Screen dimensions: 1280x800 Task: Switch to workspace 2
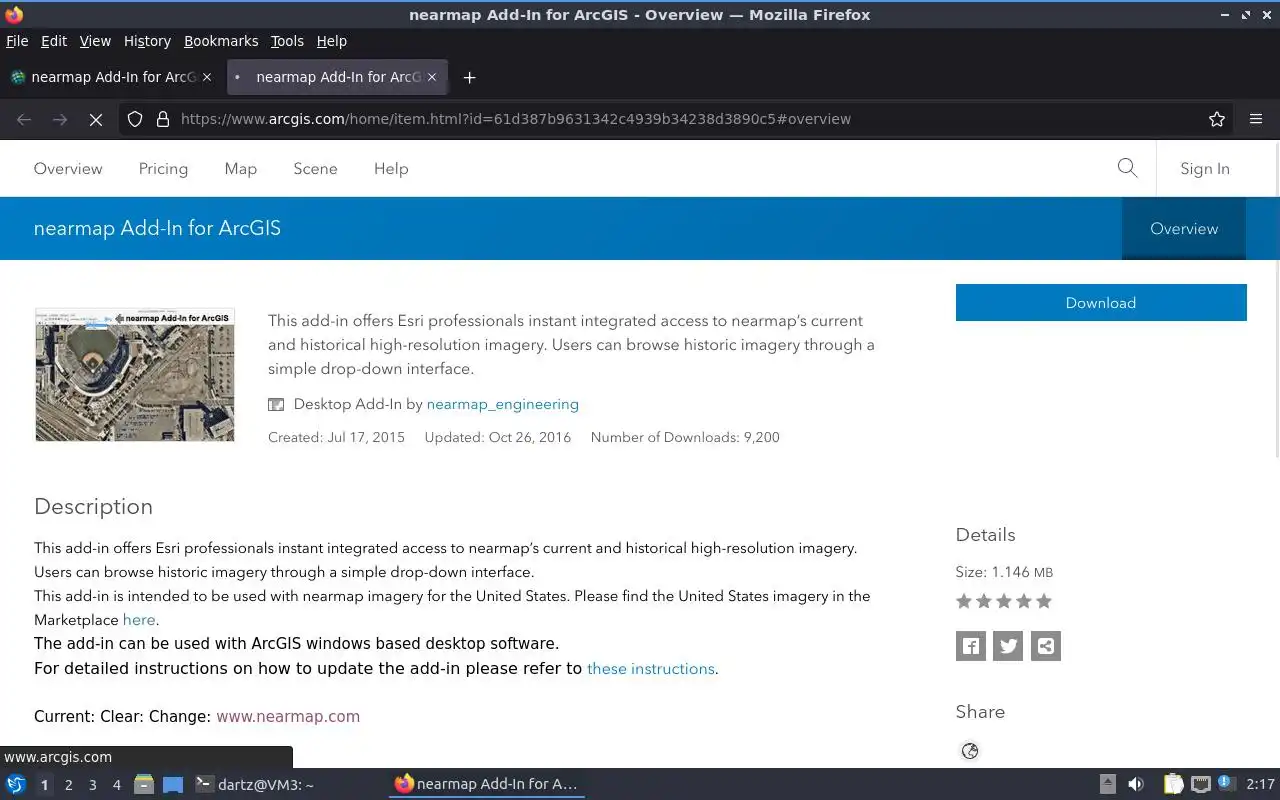[x=68, y=785]
